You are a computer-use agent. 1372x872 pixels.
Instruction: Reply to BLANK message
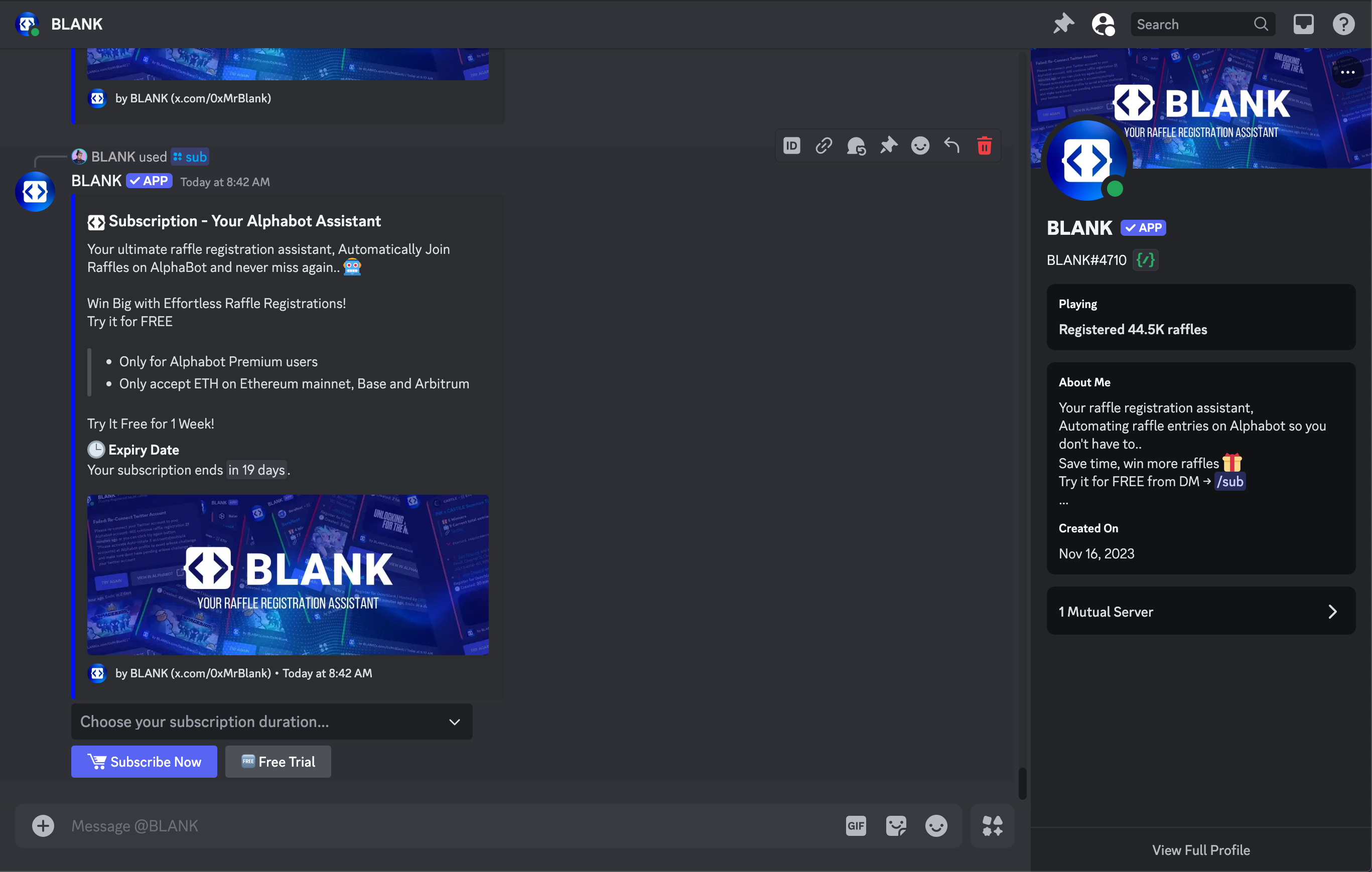point(952,147)
